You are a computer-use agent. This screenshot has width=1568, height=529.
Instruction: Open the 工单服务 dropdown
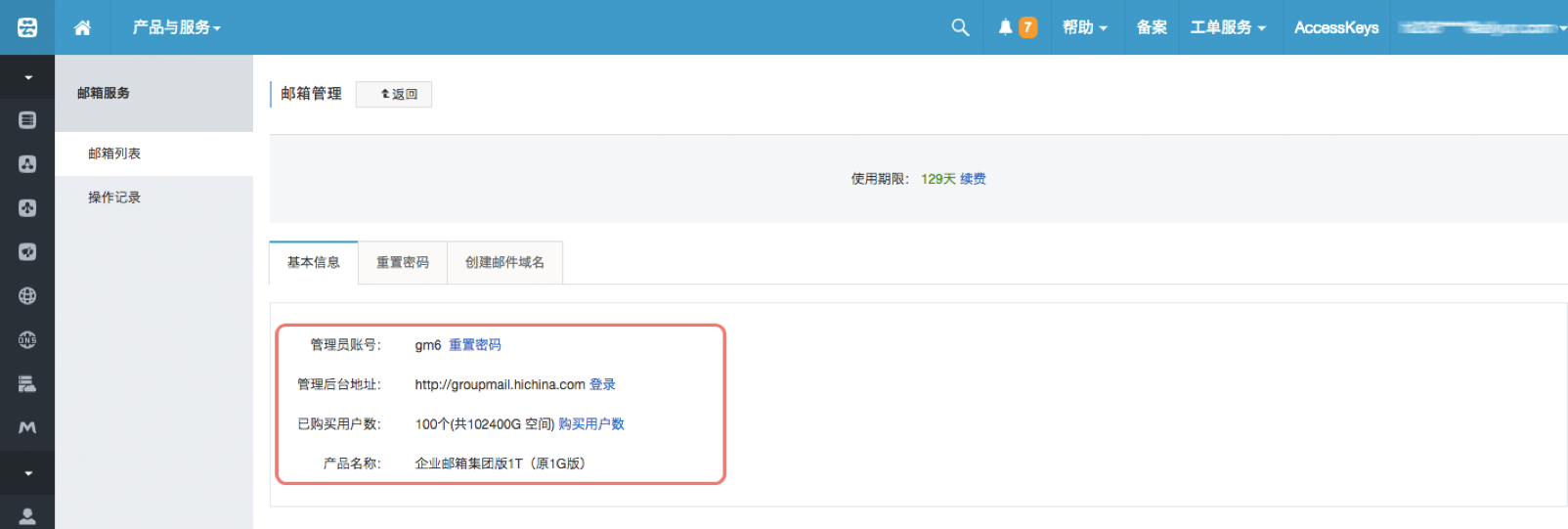1227,27
